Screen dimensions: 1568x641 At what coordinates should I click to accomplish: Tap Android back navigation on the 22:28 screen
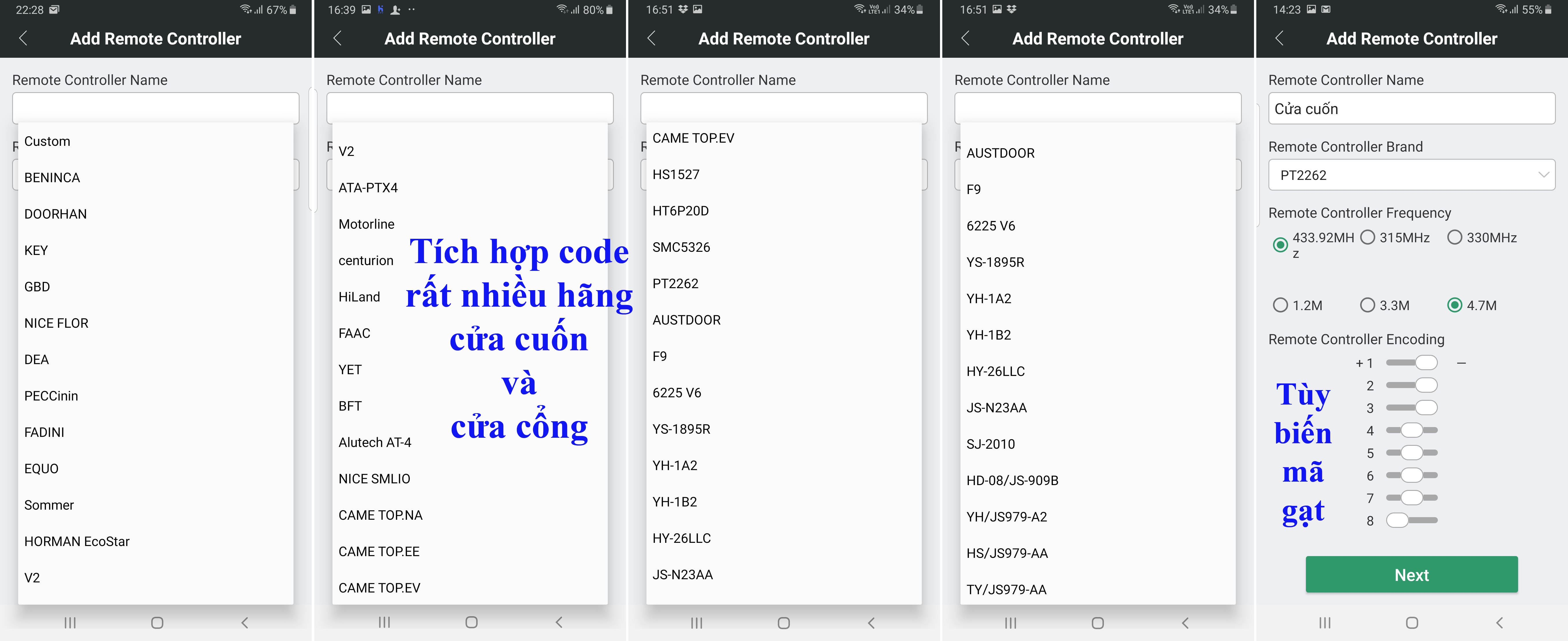[245, 622]
